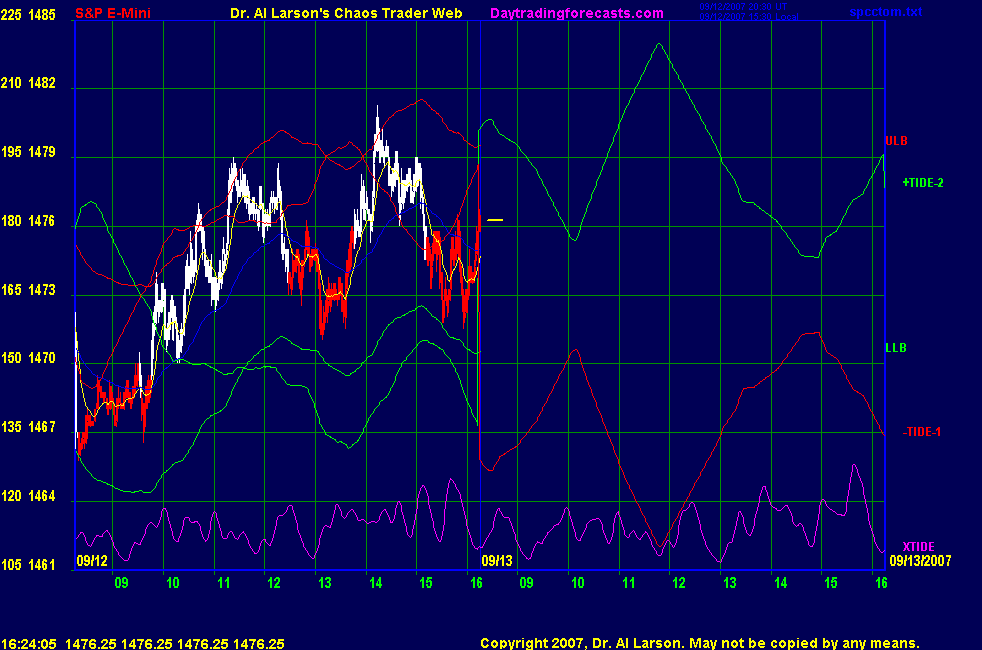982x650 pixels.
Task: Open the Daytradingforecasts.com label
Action: 577,13
